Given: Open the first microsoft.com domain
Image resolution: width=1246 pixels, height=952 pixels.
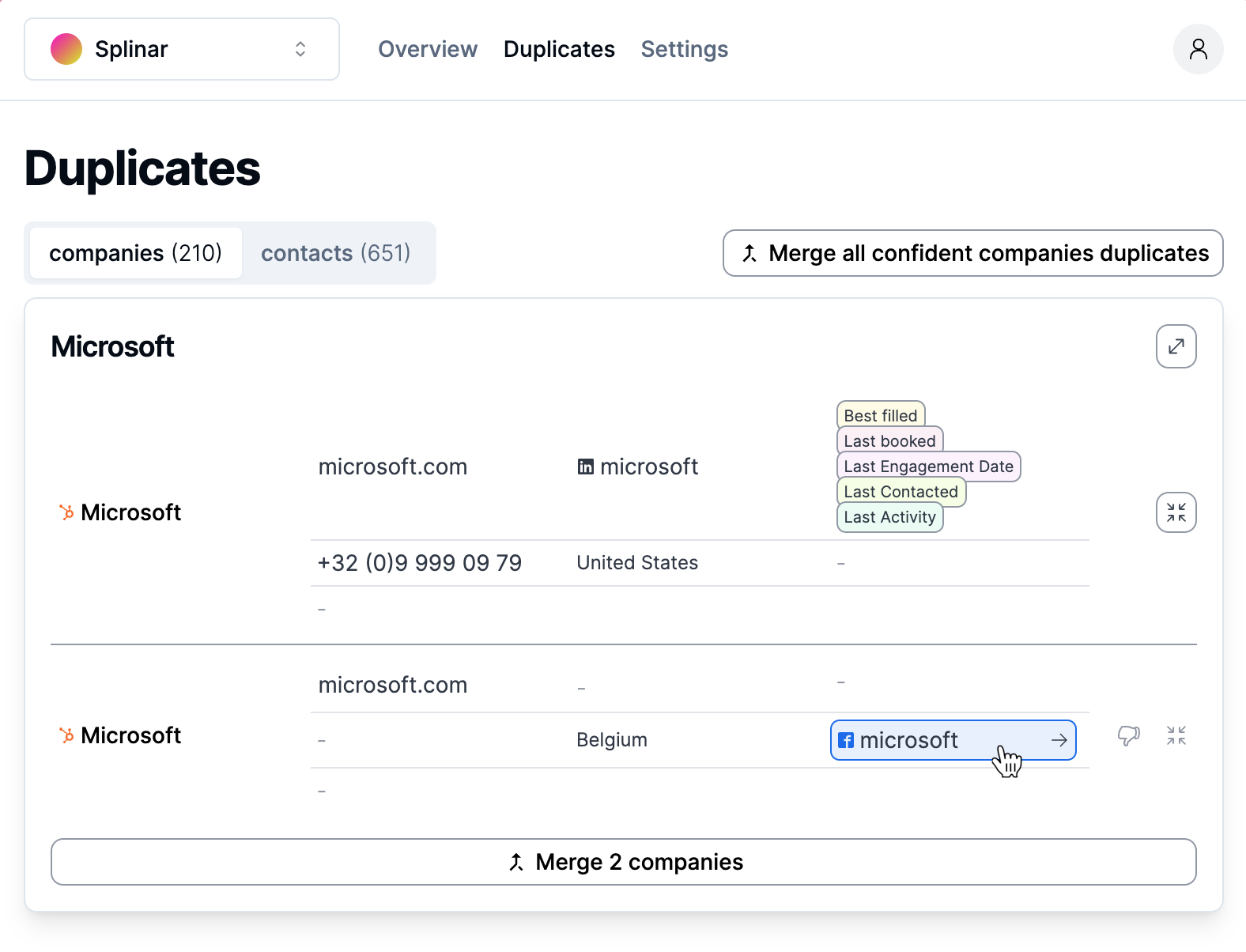Looking at the screenshot, I should pos(392,467).
